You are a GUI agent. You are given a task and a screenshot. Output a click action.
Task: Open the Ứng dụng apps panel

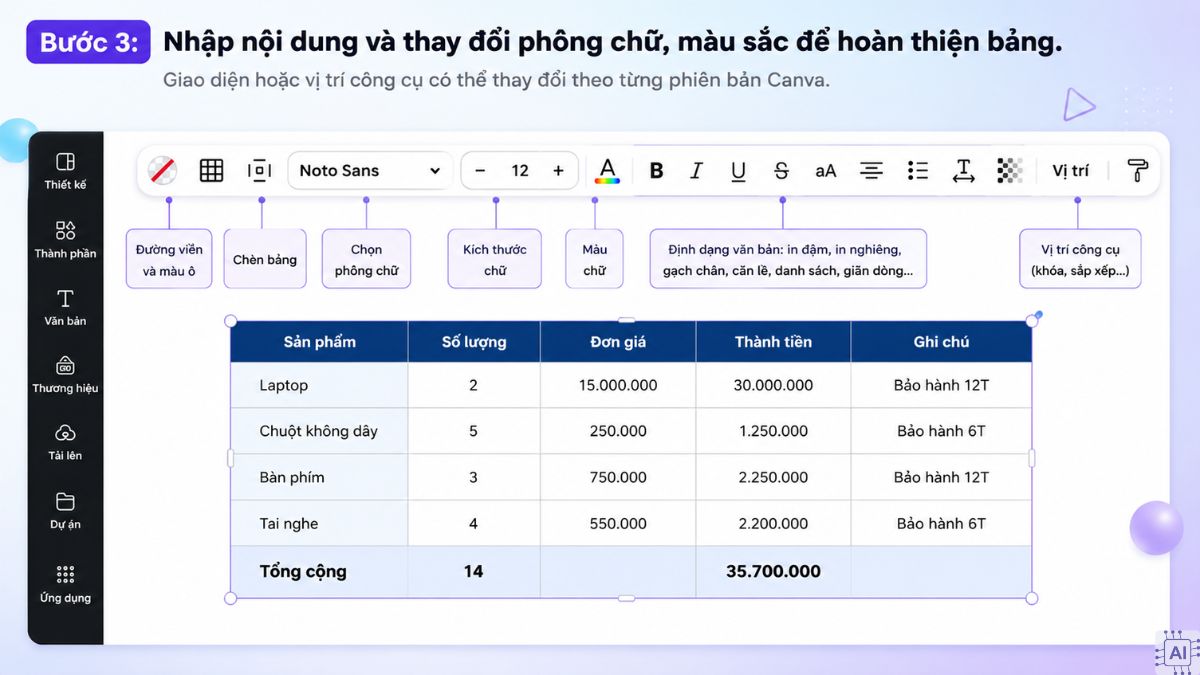tap(65, 584)
